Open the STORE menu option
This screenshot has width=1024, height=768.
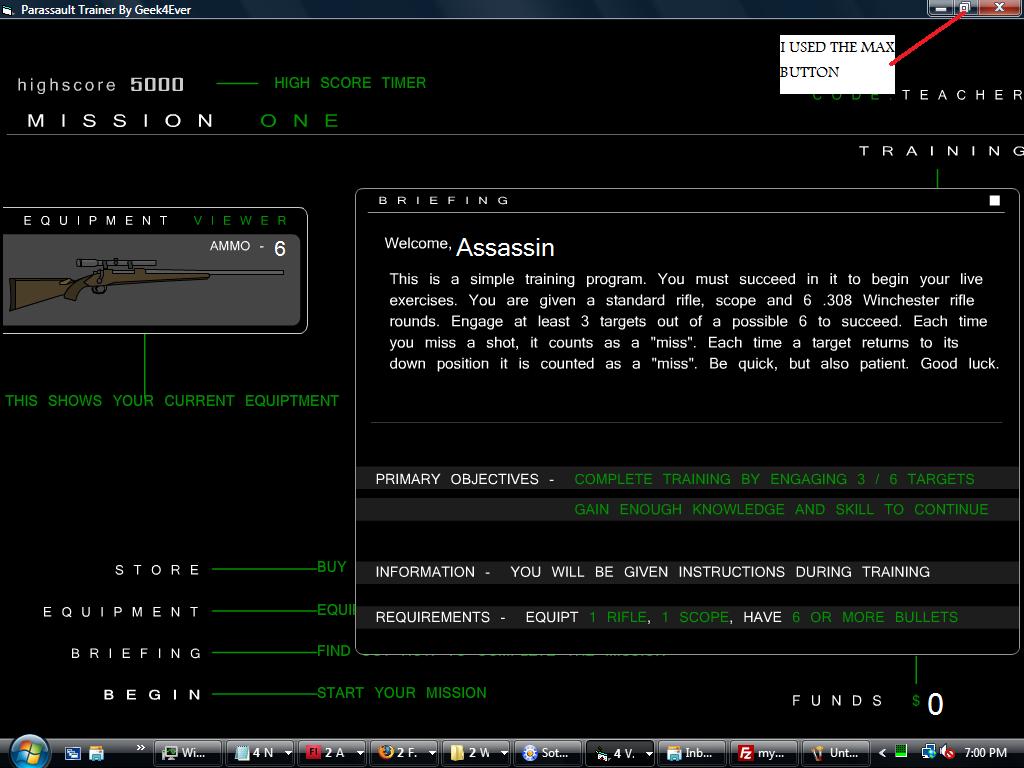[x=158, y=570]
